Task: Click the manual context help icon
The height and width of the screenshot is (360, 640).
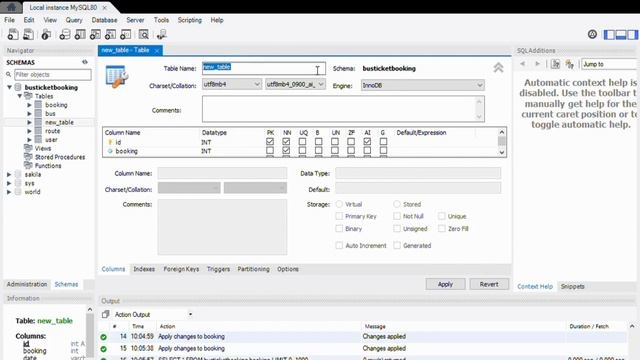Action: tap(555, 64)
